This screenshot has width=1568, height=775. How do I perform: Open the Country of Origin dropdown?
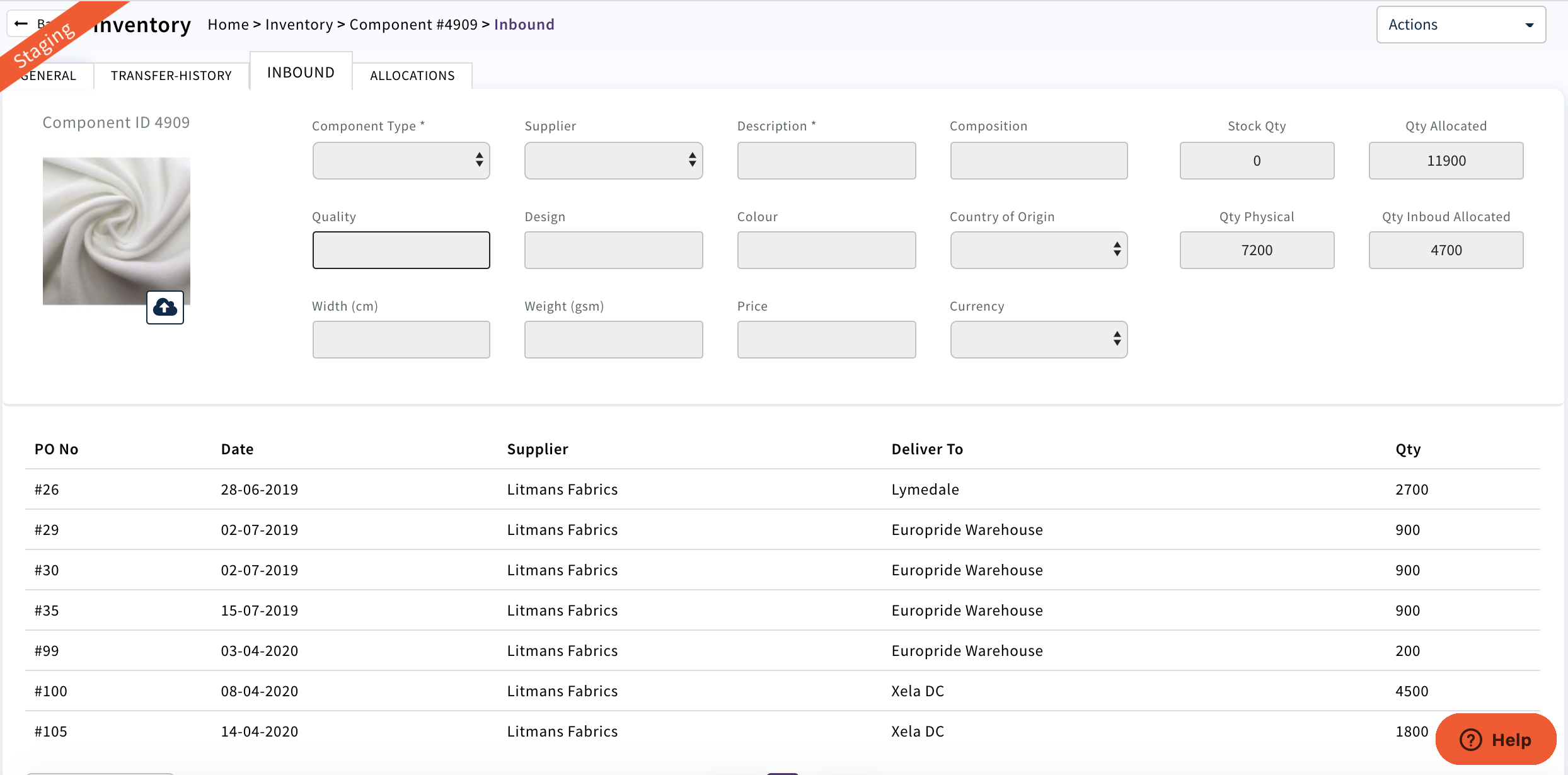click(x=1039, y=250)
